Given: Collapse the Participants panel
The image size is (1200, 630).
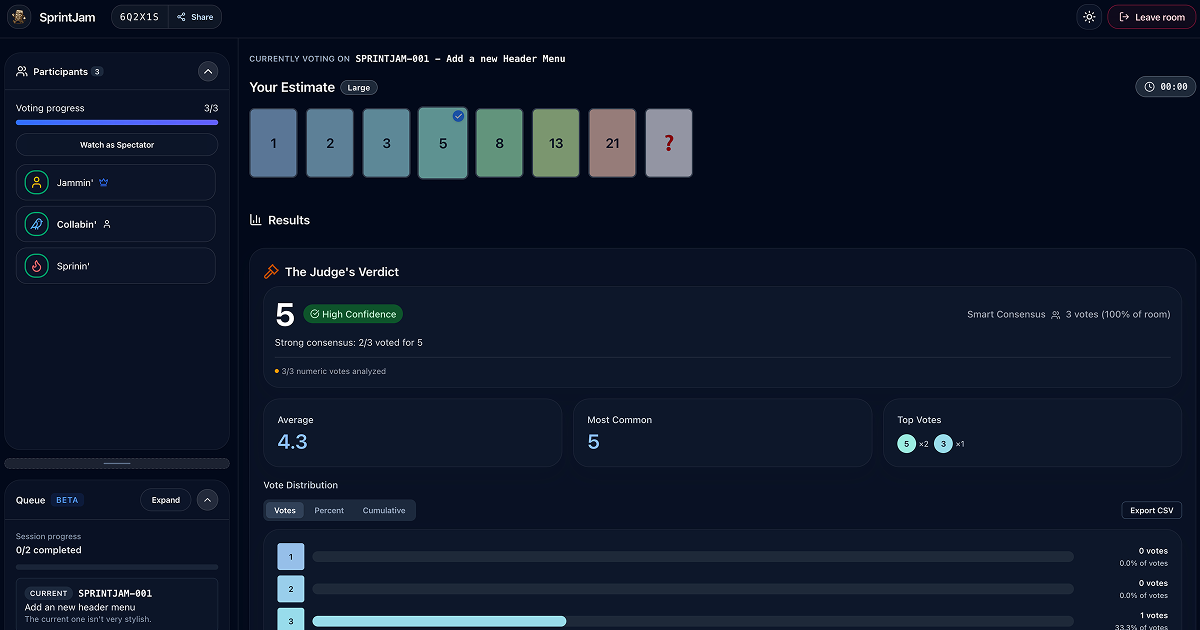Looking at the screenshot, I should [x=208, y=71].
